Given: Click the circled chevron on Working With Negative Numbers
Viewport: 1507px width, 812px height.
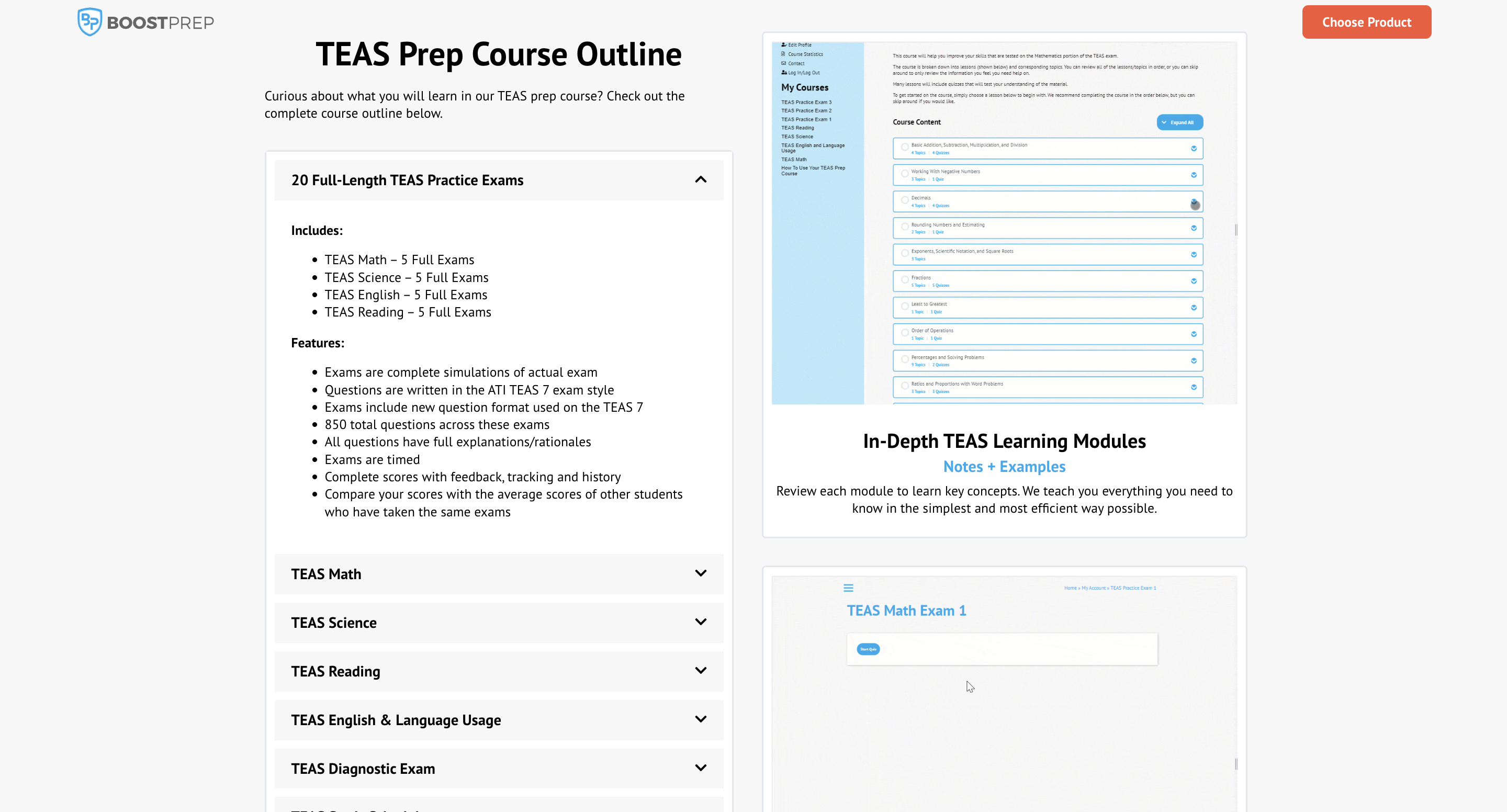Looking at the screenshot, I should pos(1194,175).
